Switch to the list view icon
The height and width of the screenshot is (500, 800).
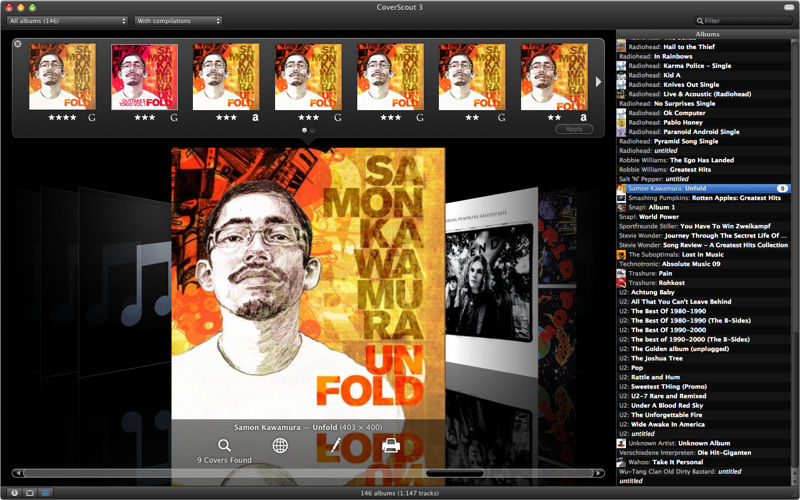click(x=46, y=492)
